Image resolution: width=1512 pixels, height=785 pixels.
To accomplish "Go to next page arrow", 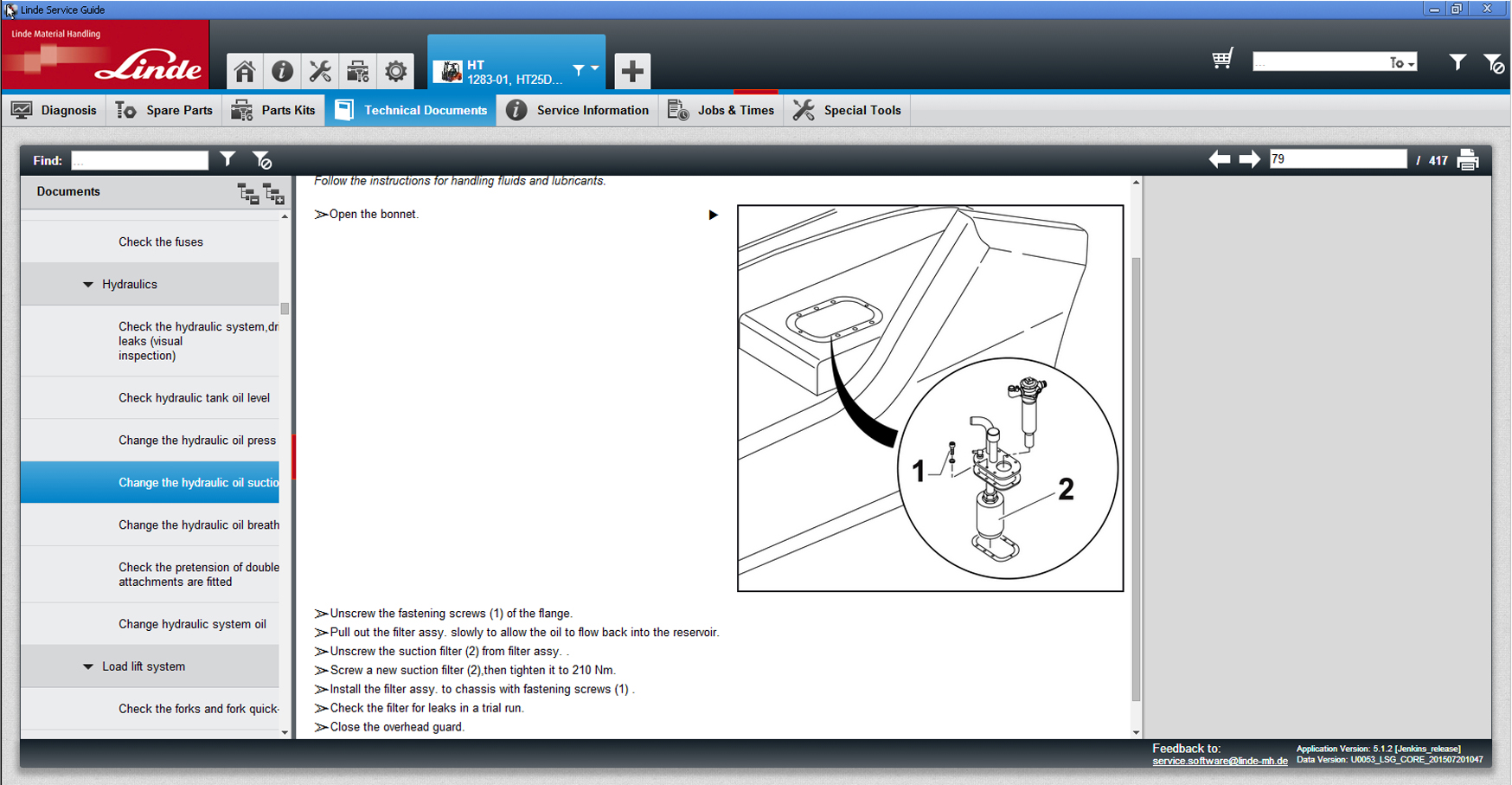I will 1249,159.
